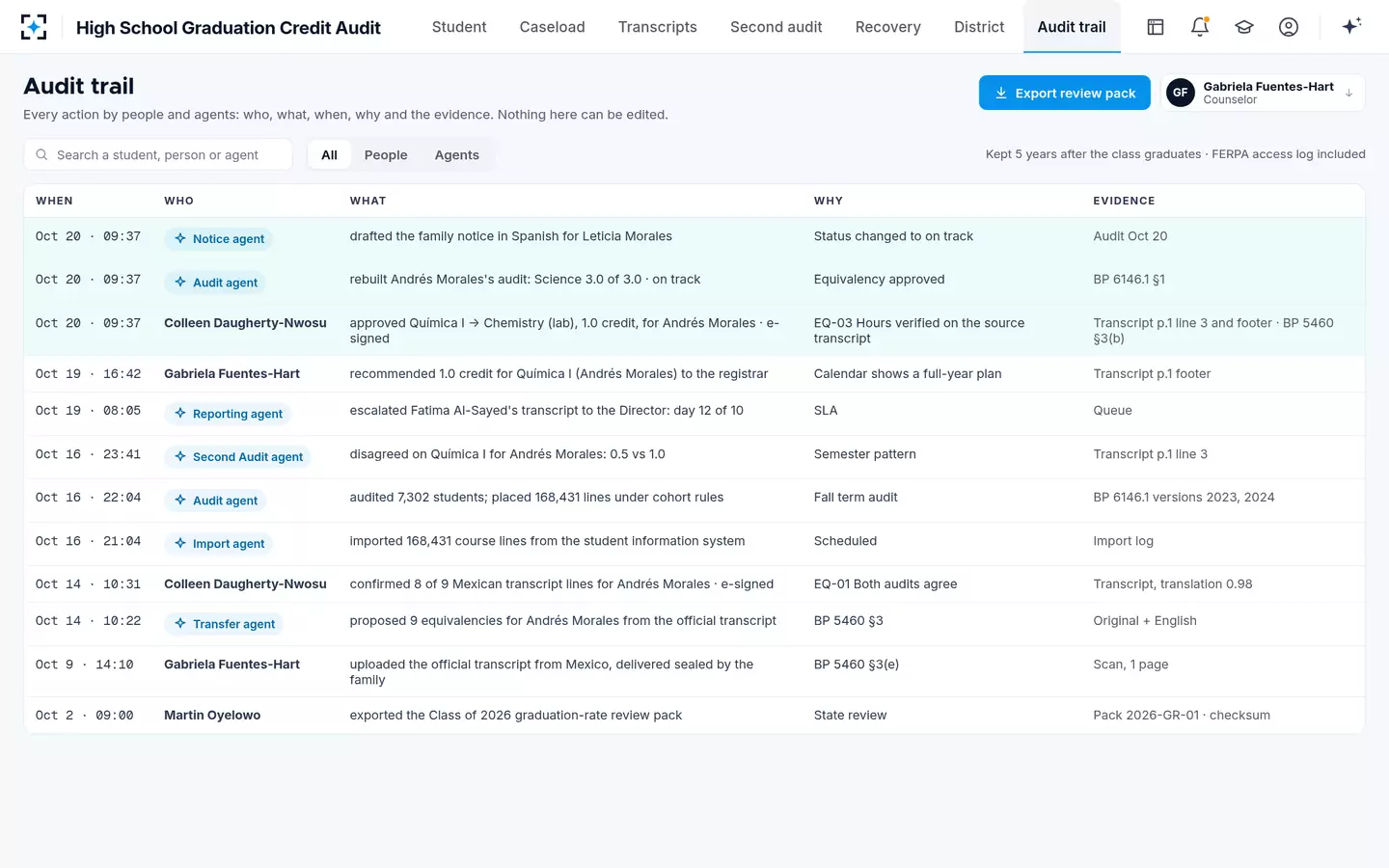1389x868 pixels.
Task: Click the 'Transcript p.1 footer' evidence cell
Action: pos(1152,374)
